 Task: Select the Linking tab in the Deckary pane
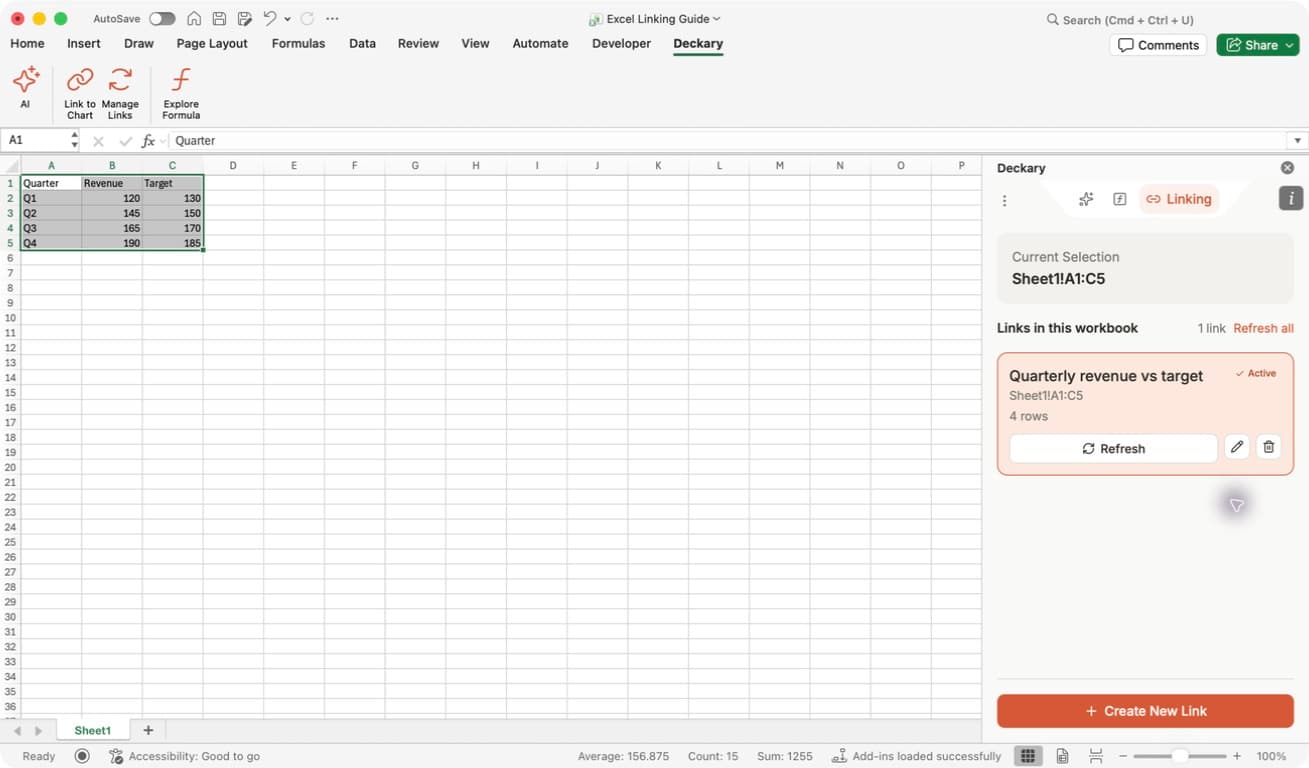[1179, 199]
